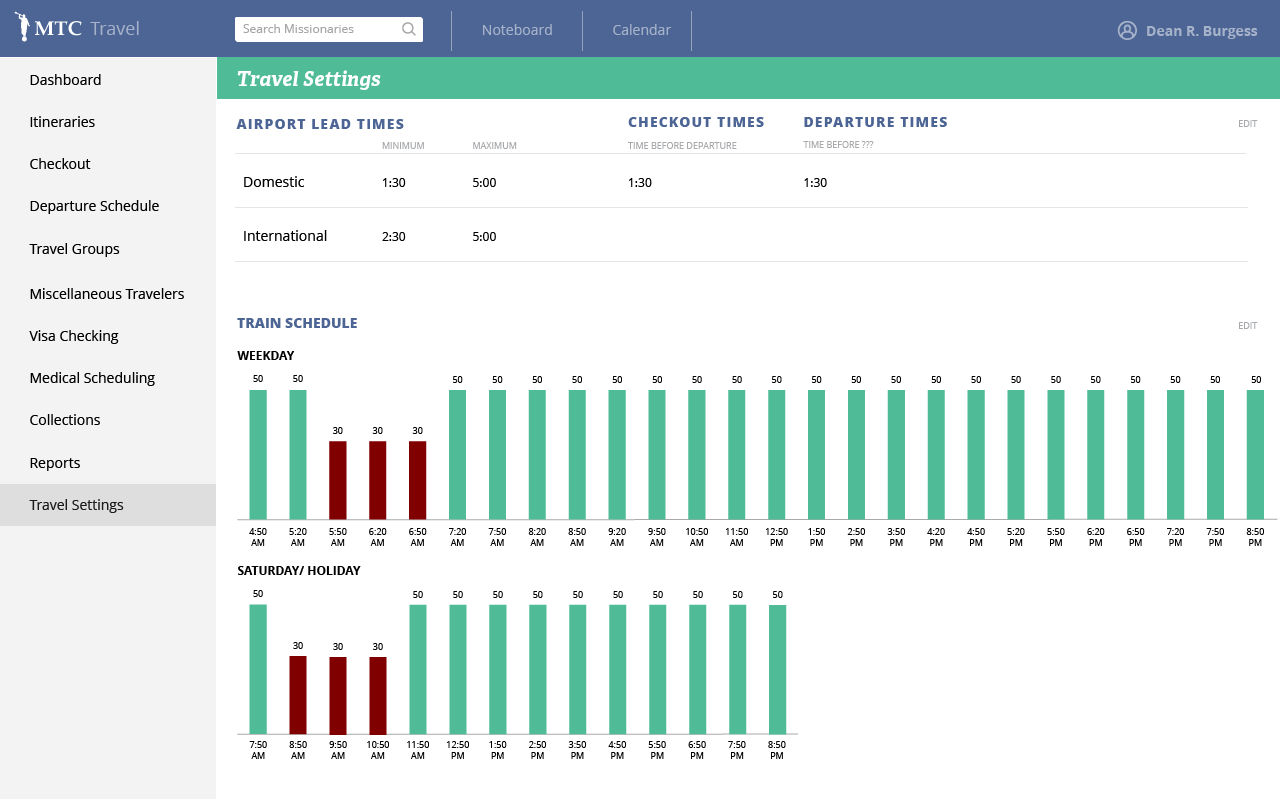Open Itineraries from the sidebar
Image resolution: width=1280 pixels, height=800 pixels.
62,122
